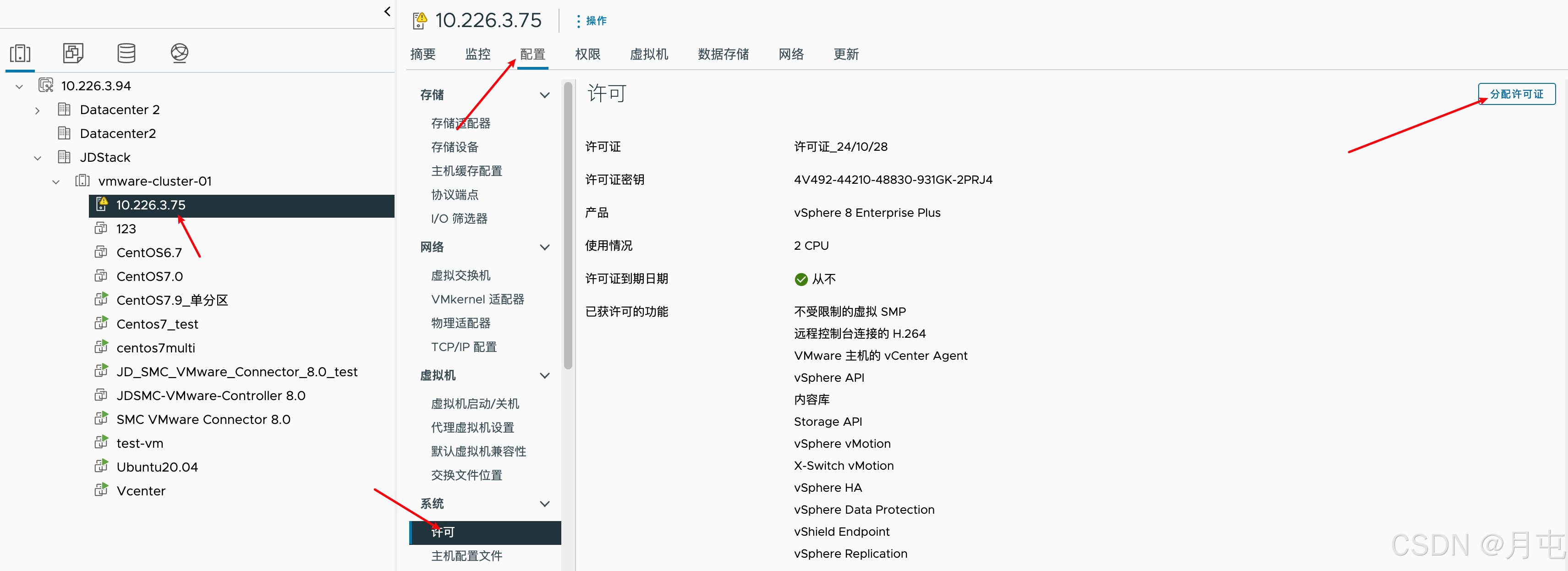The width and height of the screenshot is (1568, 571).
Task: Click the host warning icon beside title
Action: coord(419,21)
